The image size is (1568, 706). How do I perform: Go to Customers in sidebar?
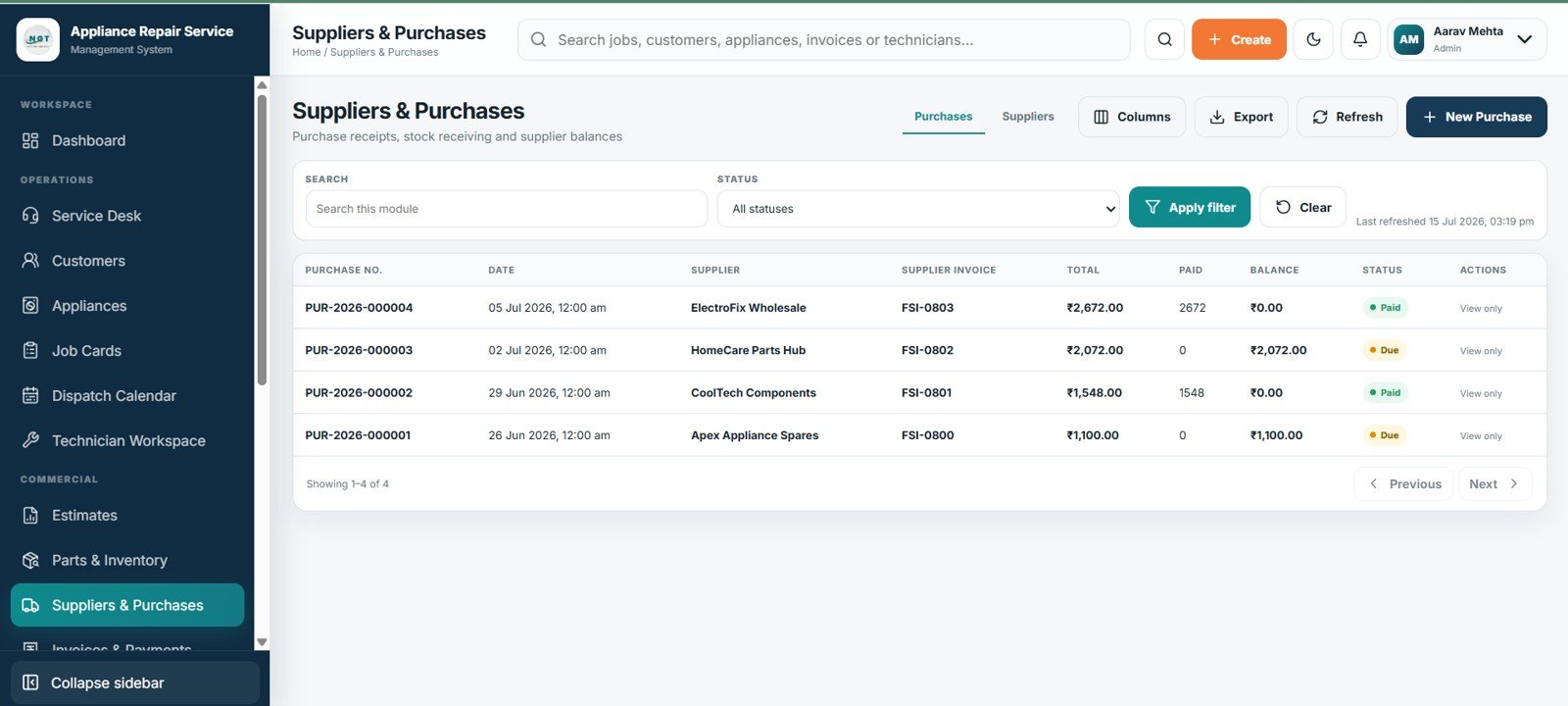click(x=127, y=261)
